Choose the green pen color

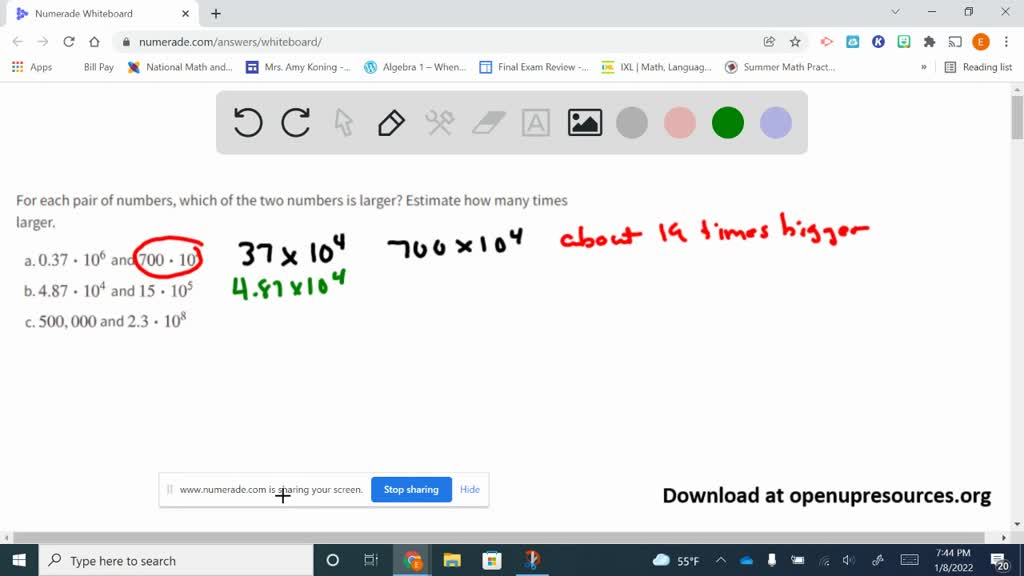[727, 122]
